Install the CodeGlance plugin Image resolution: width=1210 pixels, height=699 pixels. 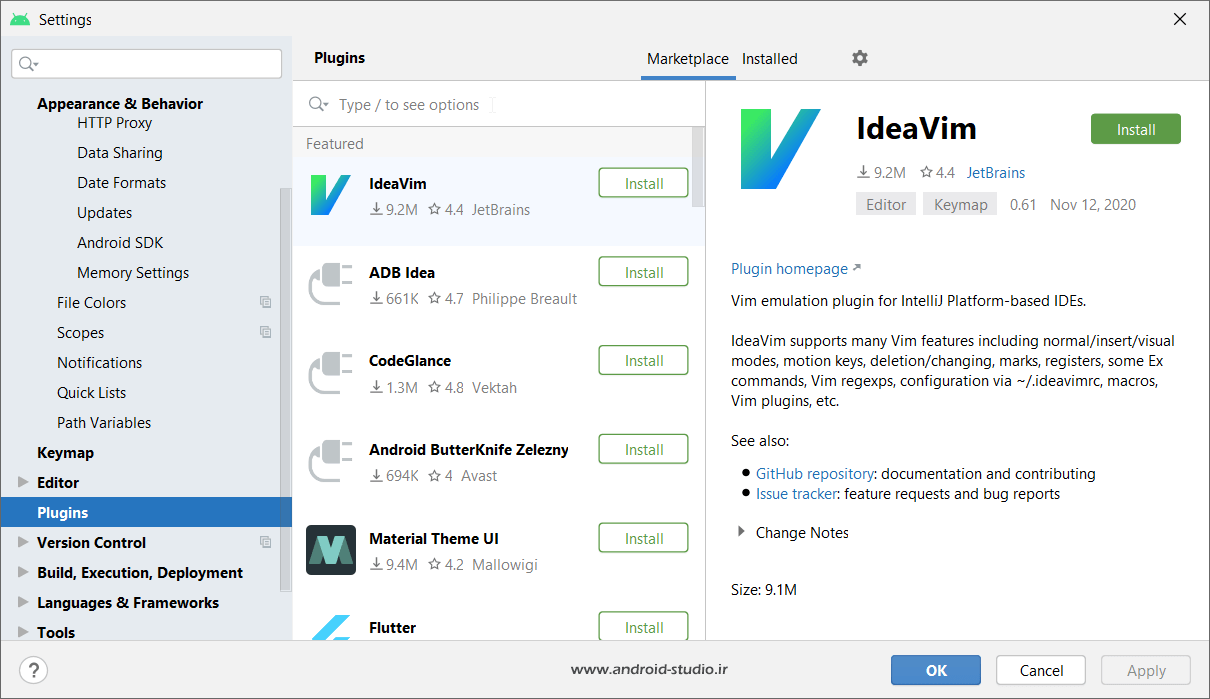644,361
